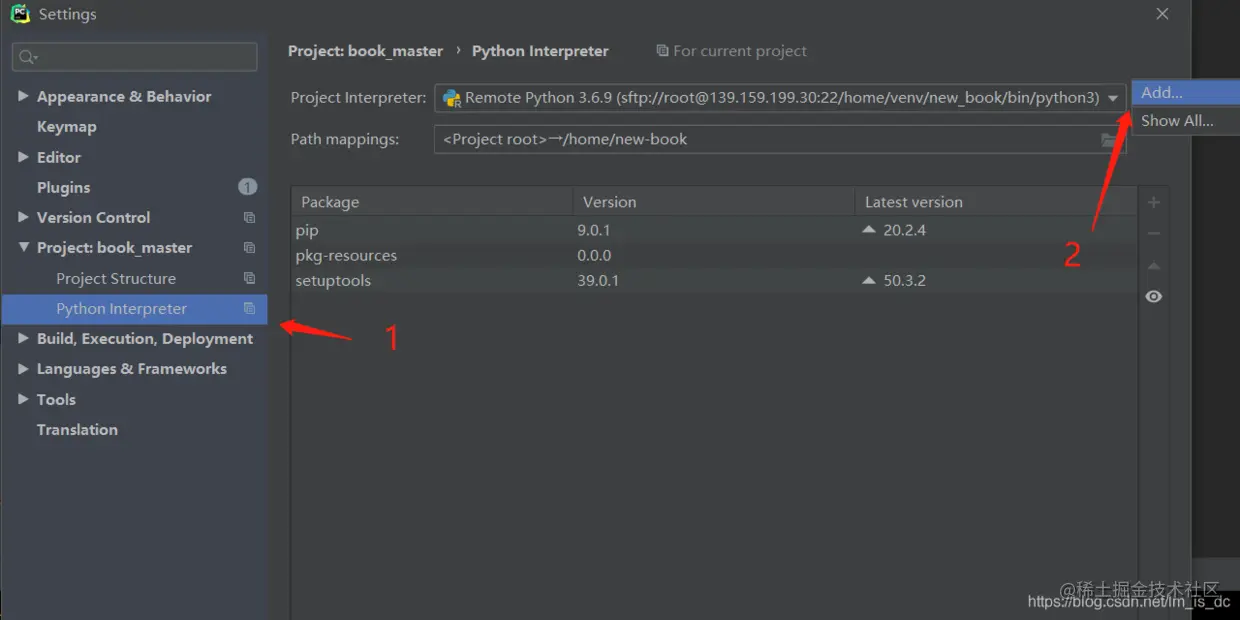Viewport: 1240px width, 620px height.
Task: Click the Python interpreter icon in dropdown
Action: pos(452,98)
